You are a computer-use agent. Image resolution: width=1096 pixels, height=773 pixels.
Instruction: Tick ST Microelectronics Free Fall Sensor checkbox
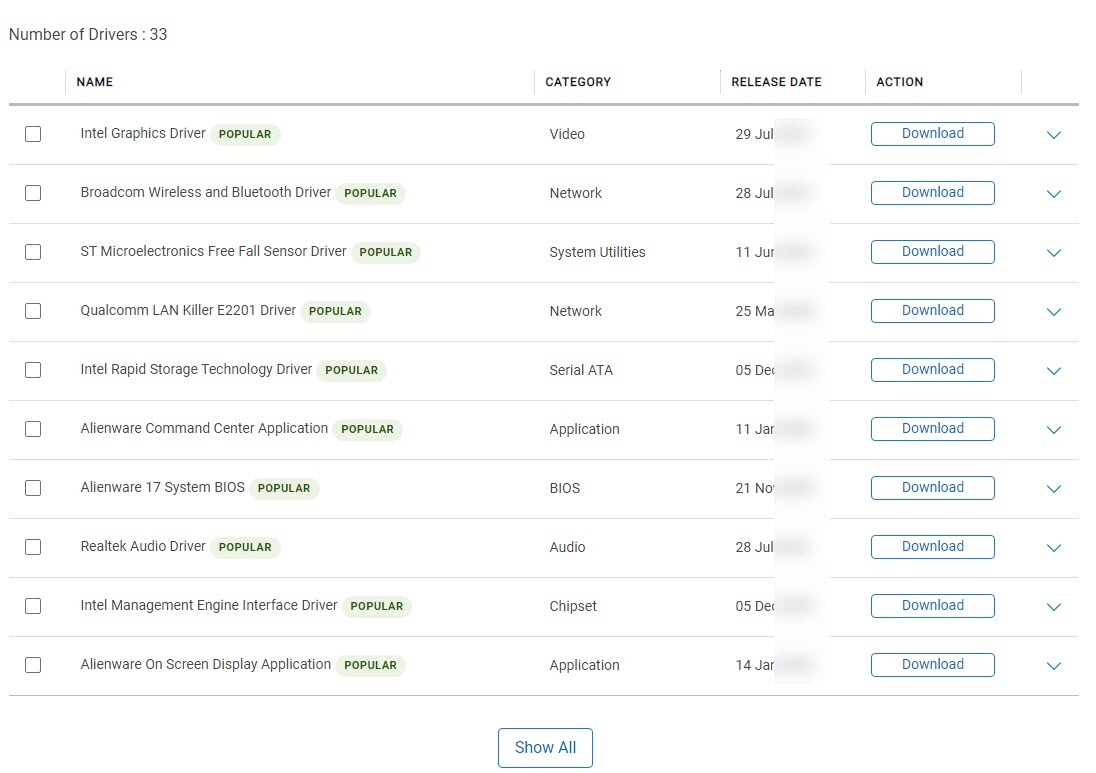tap(33, 252)
